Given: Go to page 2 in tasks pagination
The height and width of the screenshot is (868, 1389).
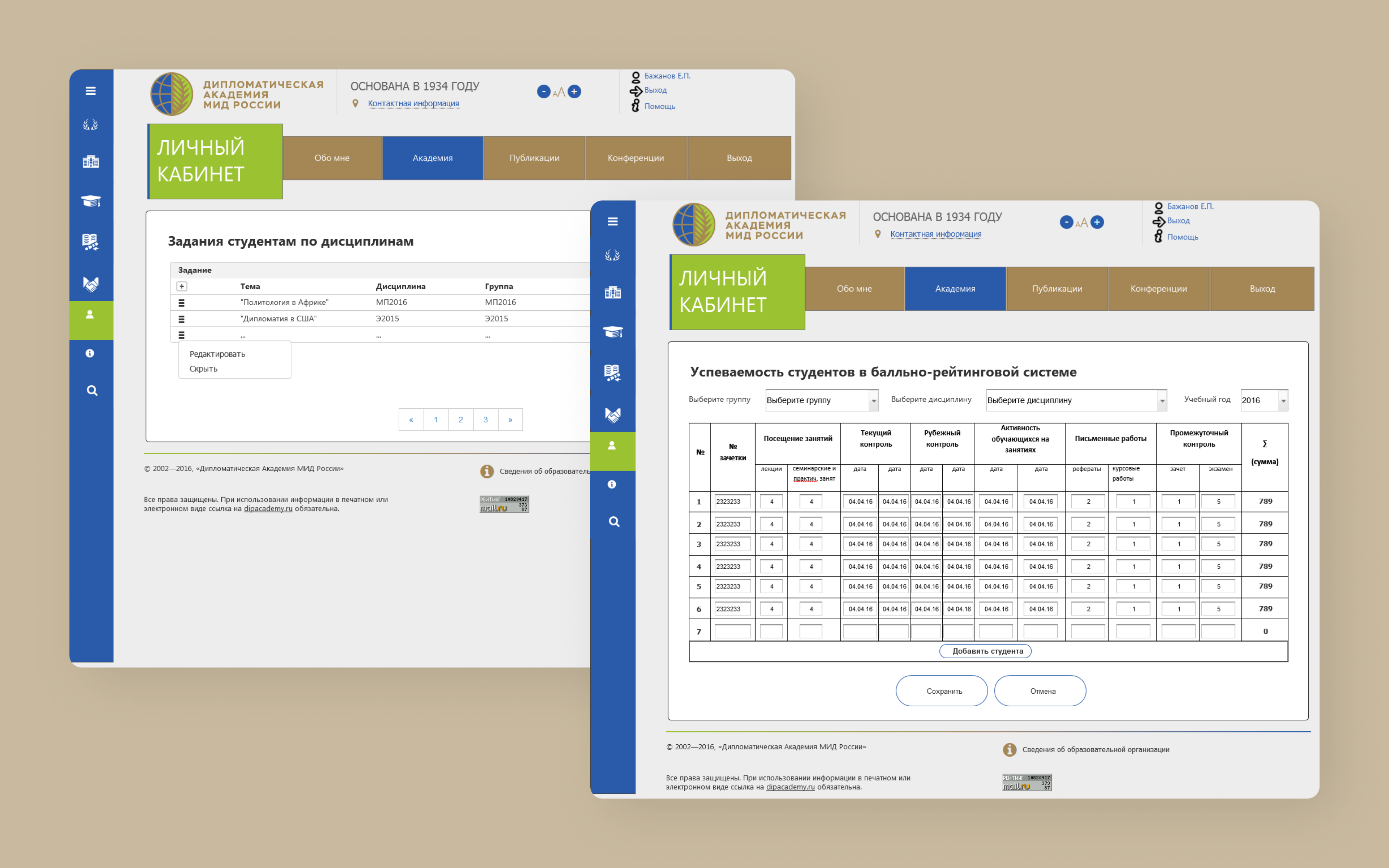Looking at the screenshot, I should coord(460,420).
